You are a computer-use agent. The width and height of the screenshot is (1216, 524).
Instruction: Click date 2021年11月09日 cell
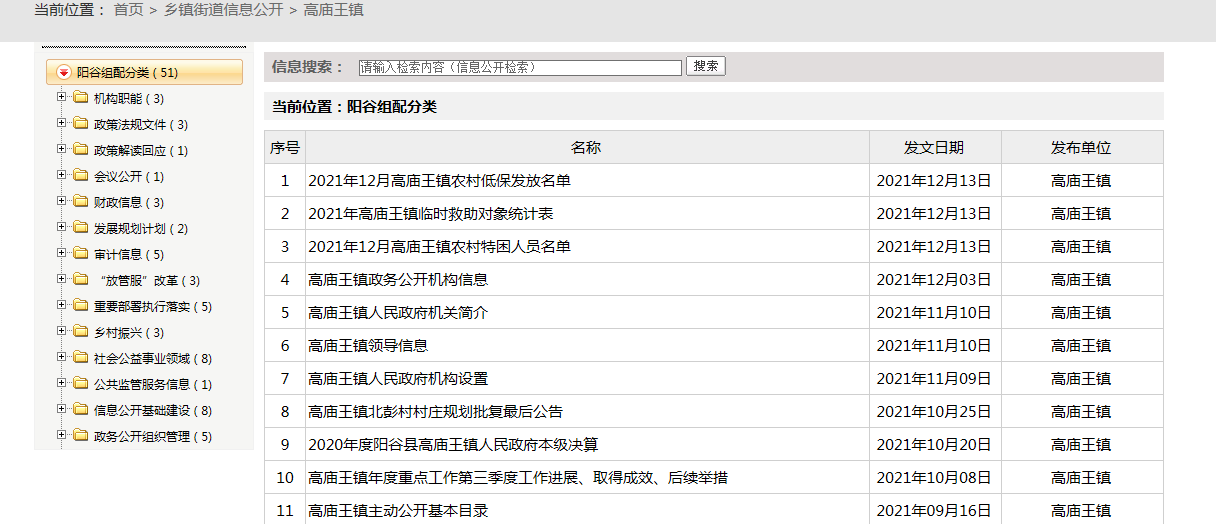(934, 379)
